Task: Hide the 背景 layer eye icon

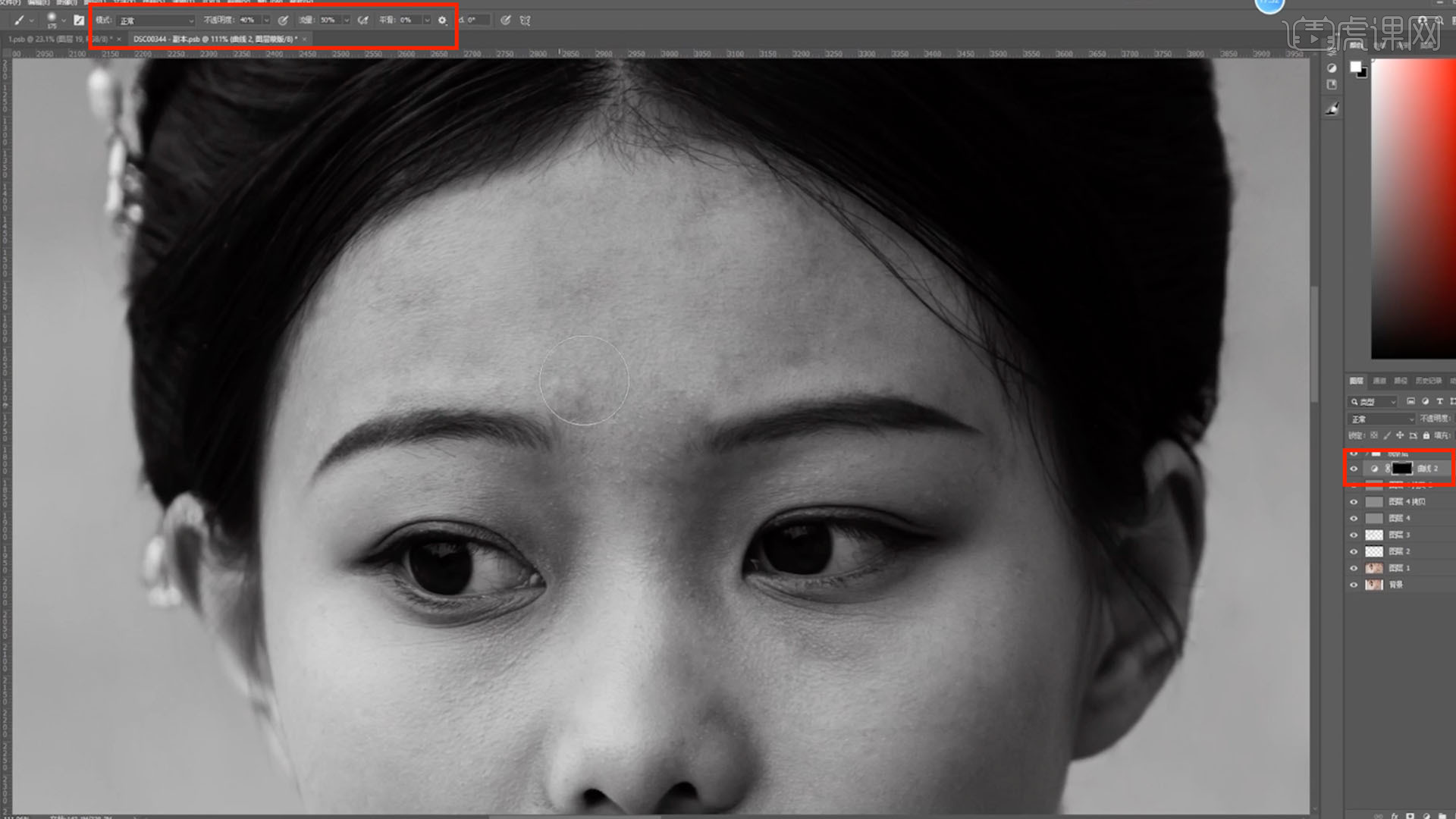Action: 1354,585
